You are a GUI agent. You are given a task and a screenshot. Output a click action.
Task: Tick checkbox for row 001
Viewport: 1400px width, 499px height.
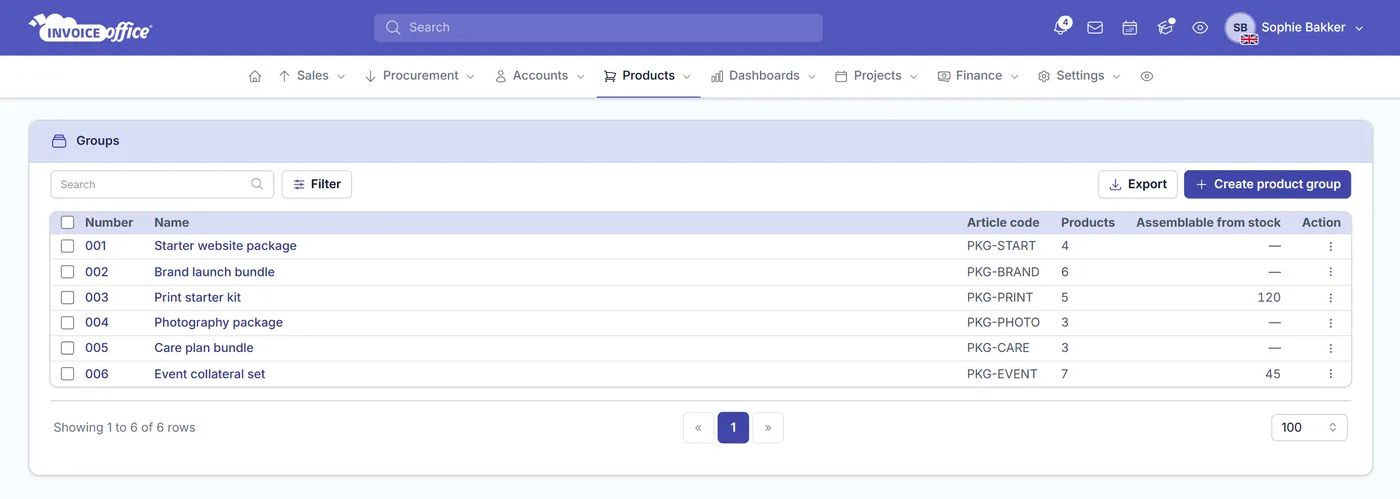(x=68, y=246)
